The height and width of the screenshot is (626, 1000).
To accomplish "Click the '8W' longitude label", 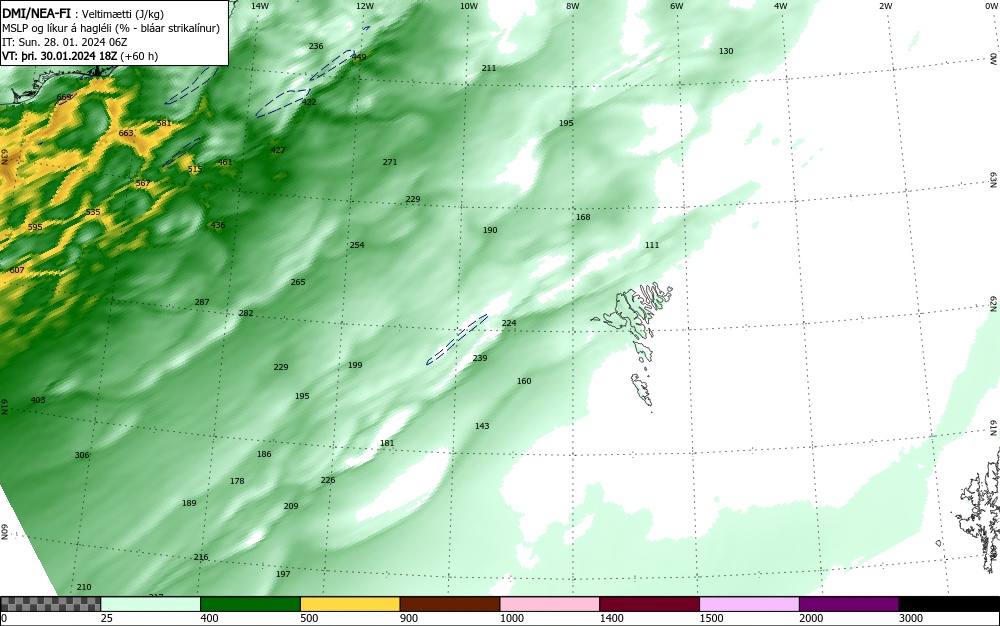I will (573, 6).
